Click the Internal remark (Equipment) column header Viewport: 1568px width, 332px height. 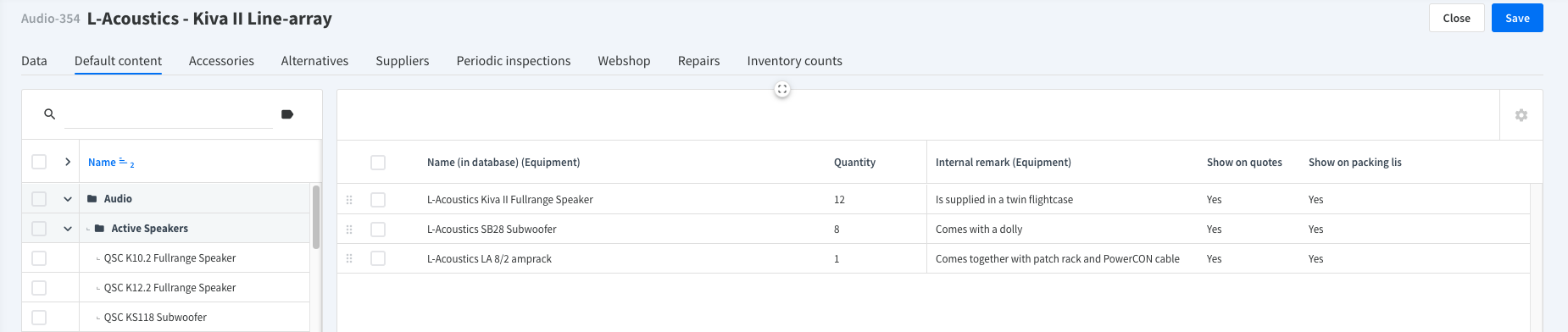[x=1004, y=163]
